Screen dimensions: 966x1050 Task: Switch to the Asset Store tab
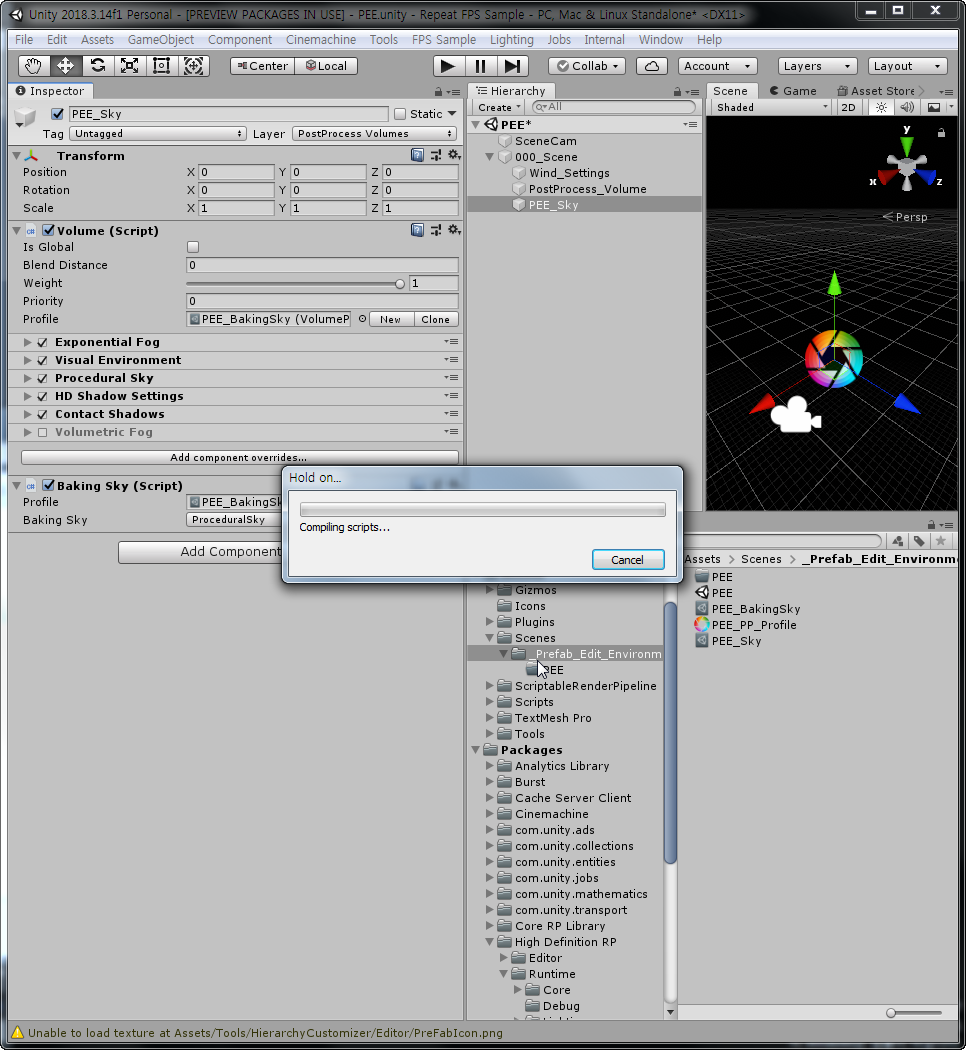[x=878, y=91]
